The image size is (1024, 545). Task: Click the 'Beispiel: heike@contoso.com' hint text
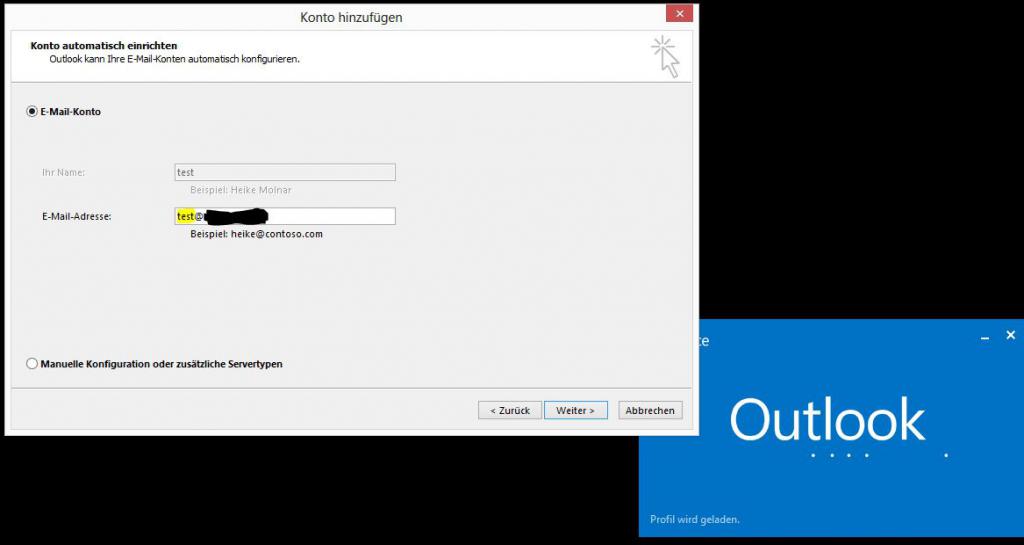(x=257, y=234)
